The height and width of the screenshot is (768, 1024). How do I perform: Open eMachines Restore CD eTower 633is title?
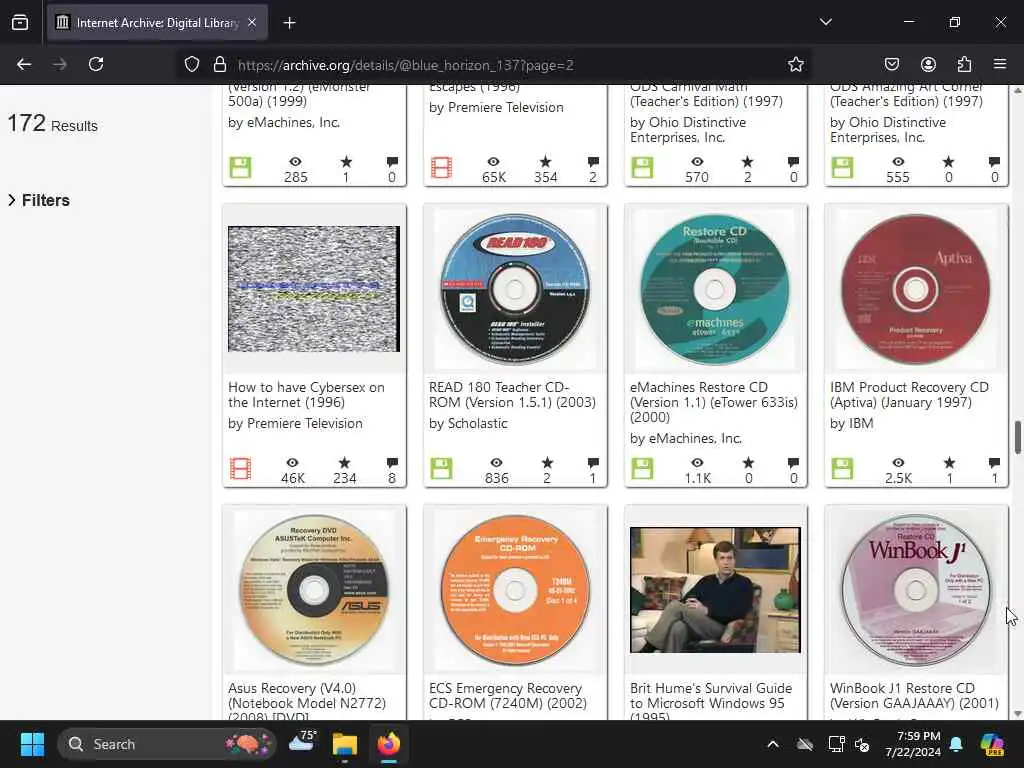click(714, 402)
